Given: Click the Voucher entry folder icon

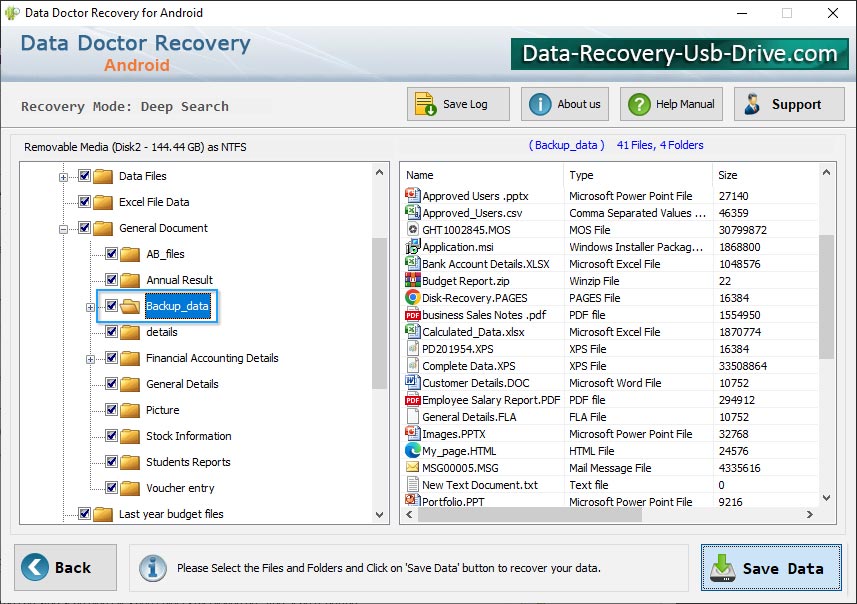Looking at the screenshot, I should (130, 488).
